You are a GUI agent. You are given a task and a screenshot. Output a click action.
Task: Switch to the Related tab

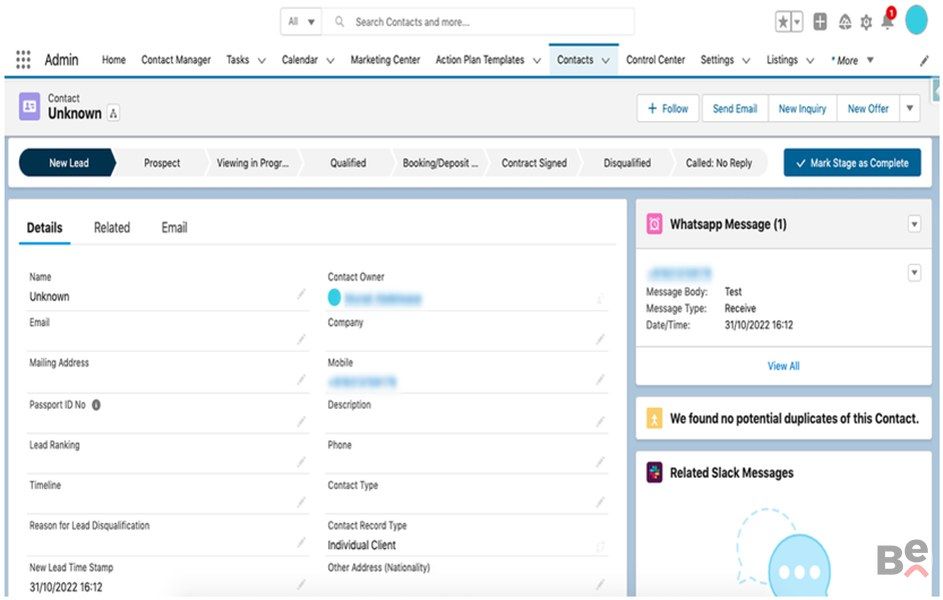[x=112, y=228]
